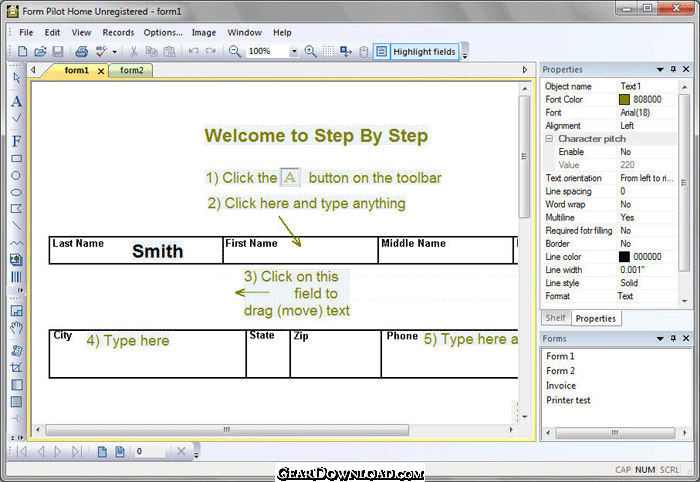700x482 pixels.
Task: Select the barcode tool
Action: [17, 277]
